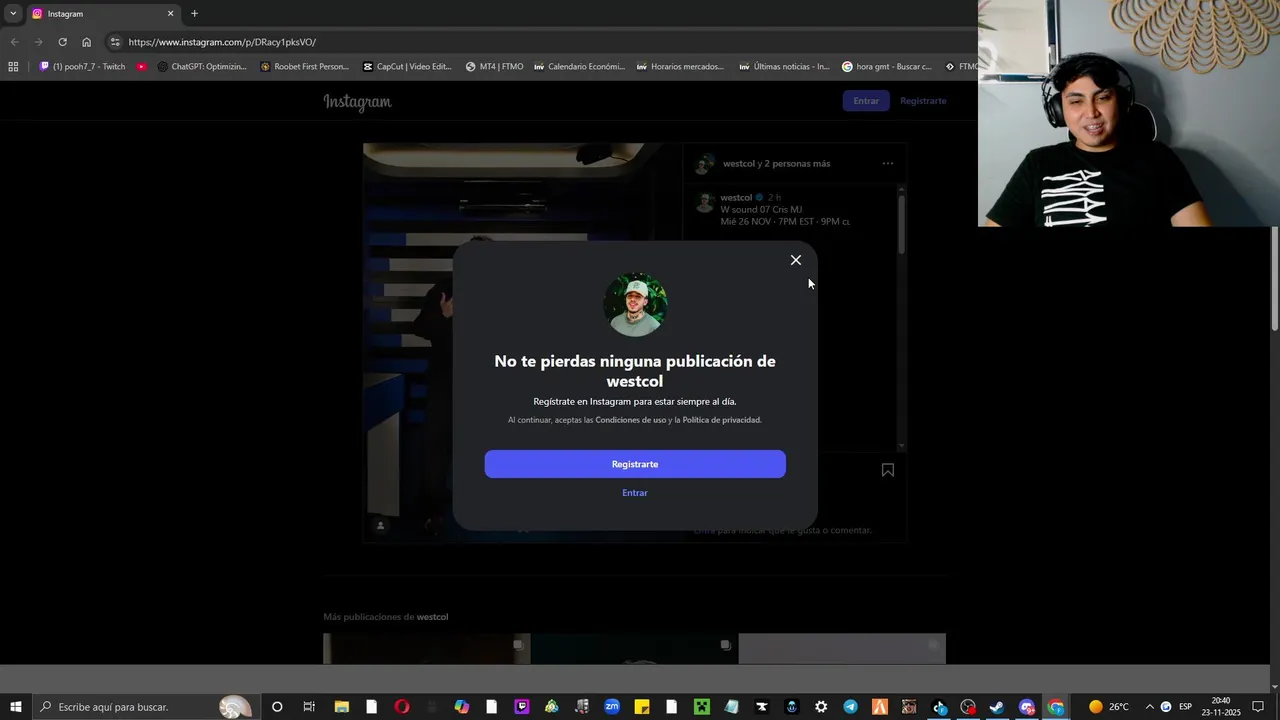Image resolution: width=1280 pixels, height=720 pixels.
Task: Click the westcol link in Más publicaciones
Action: (432, 617)
